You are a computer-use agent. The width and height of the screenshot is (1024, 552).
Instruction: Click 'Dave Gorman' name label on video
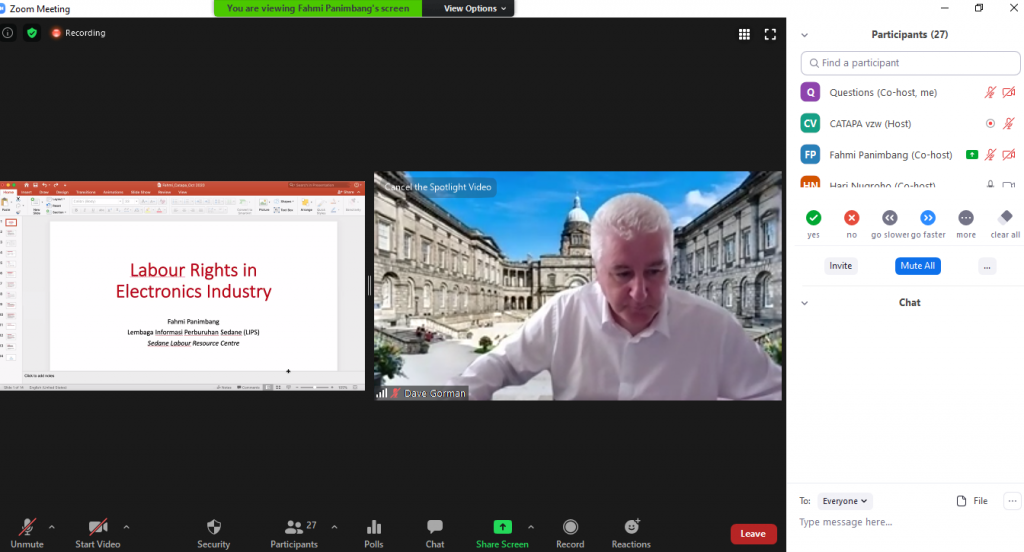pyautogui.click(x=435, y=393)
